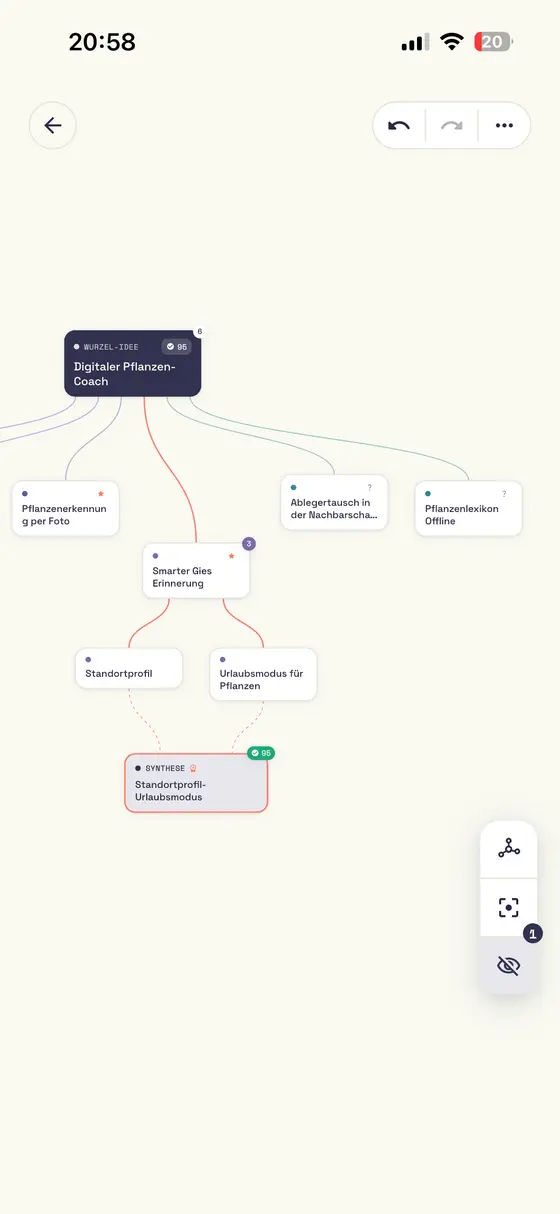
Task: Select the Standortprofil-Urlaubsmodus synthesis node
Action: tap(197, 783)
